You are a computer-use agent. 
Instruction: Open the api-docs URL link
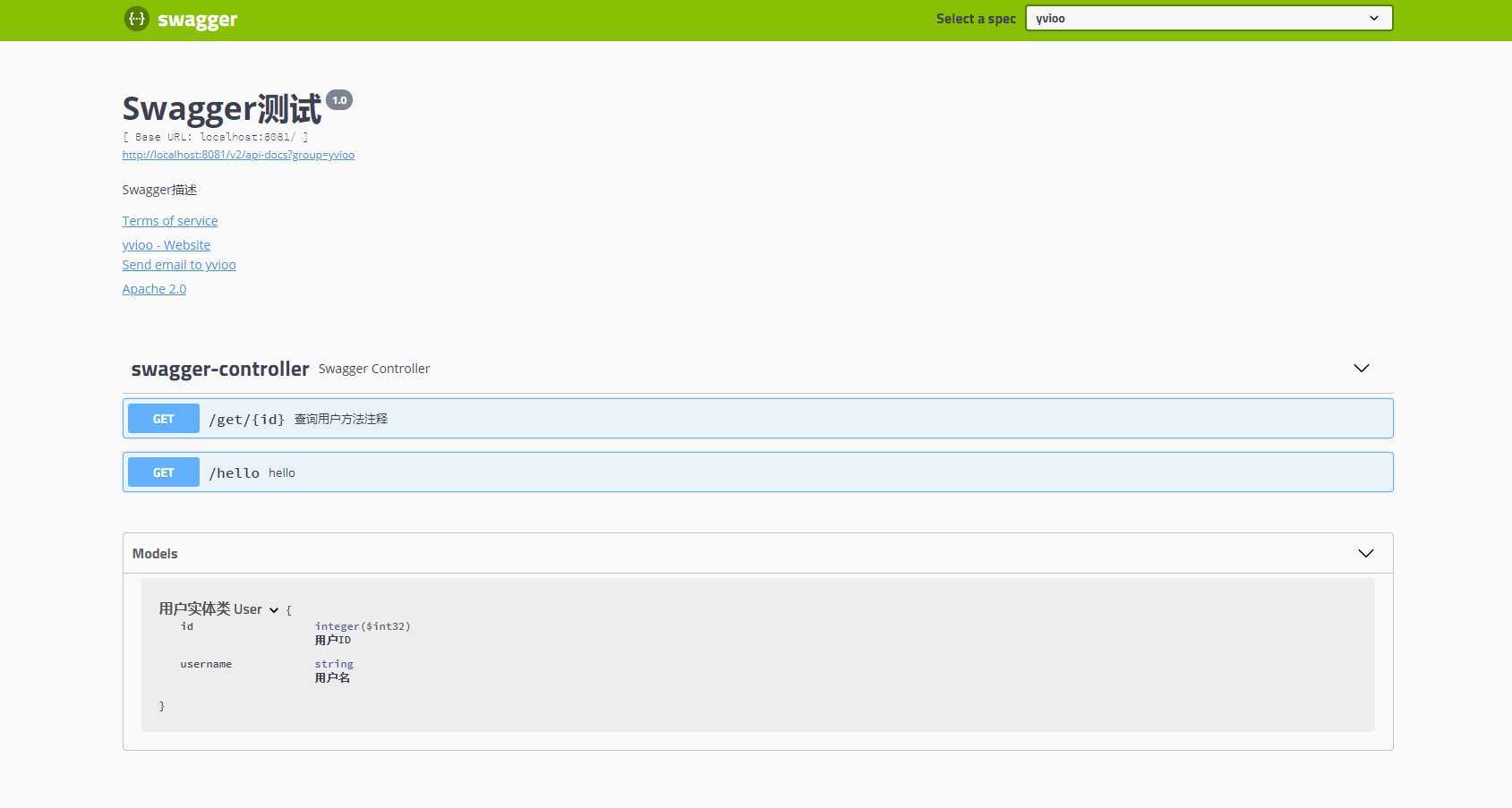(x=238, y=155)
